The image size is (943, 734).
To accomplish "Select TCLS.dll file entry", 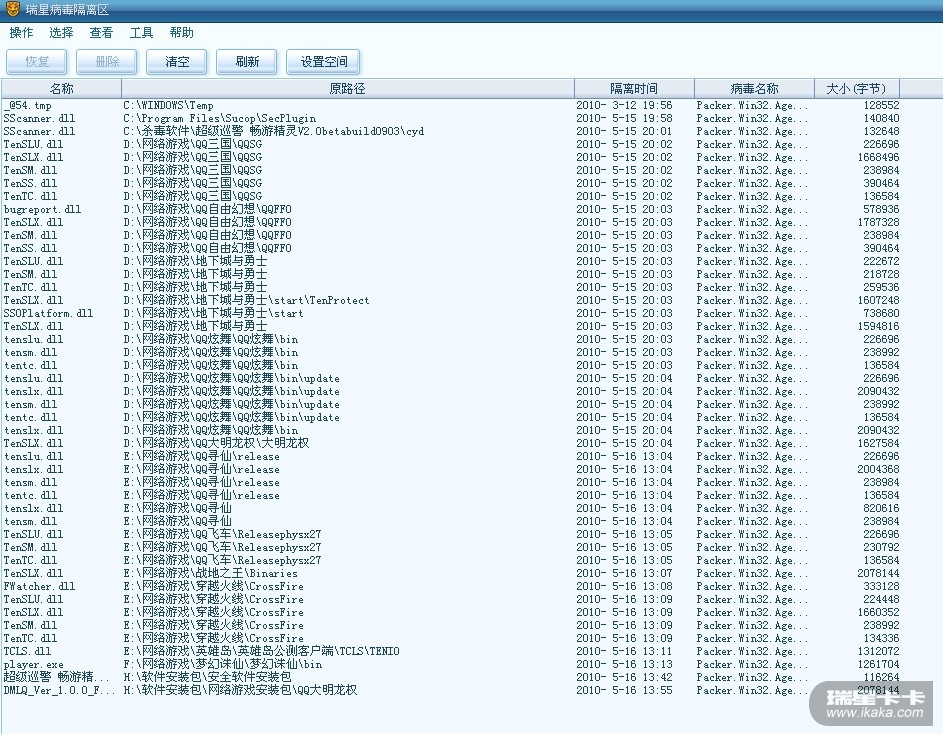I will point(28,651).
